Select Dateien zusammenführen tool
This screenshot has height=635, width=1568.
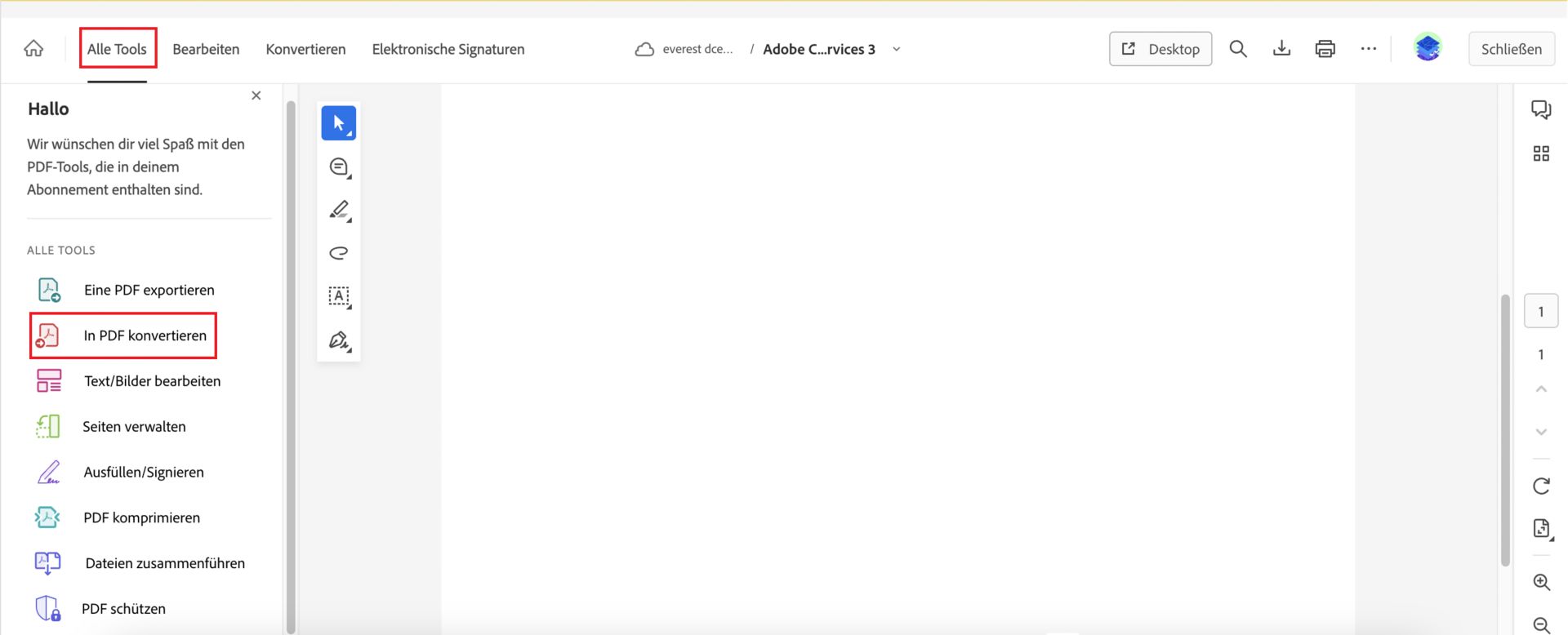pyautogui.click(x=140, y=563)
